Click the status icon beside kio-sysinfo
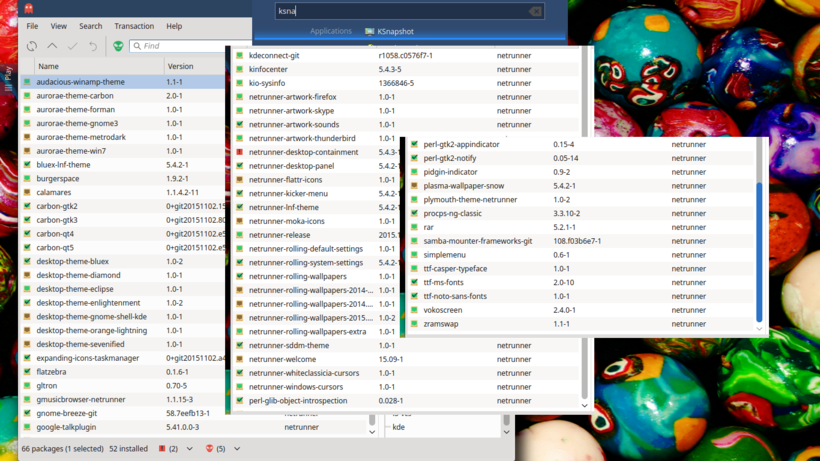Image resolution: width=820 pixels, height=461 pixels. point(240,83)
